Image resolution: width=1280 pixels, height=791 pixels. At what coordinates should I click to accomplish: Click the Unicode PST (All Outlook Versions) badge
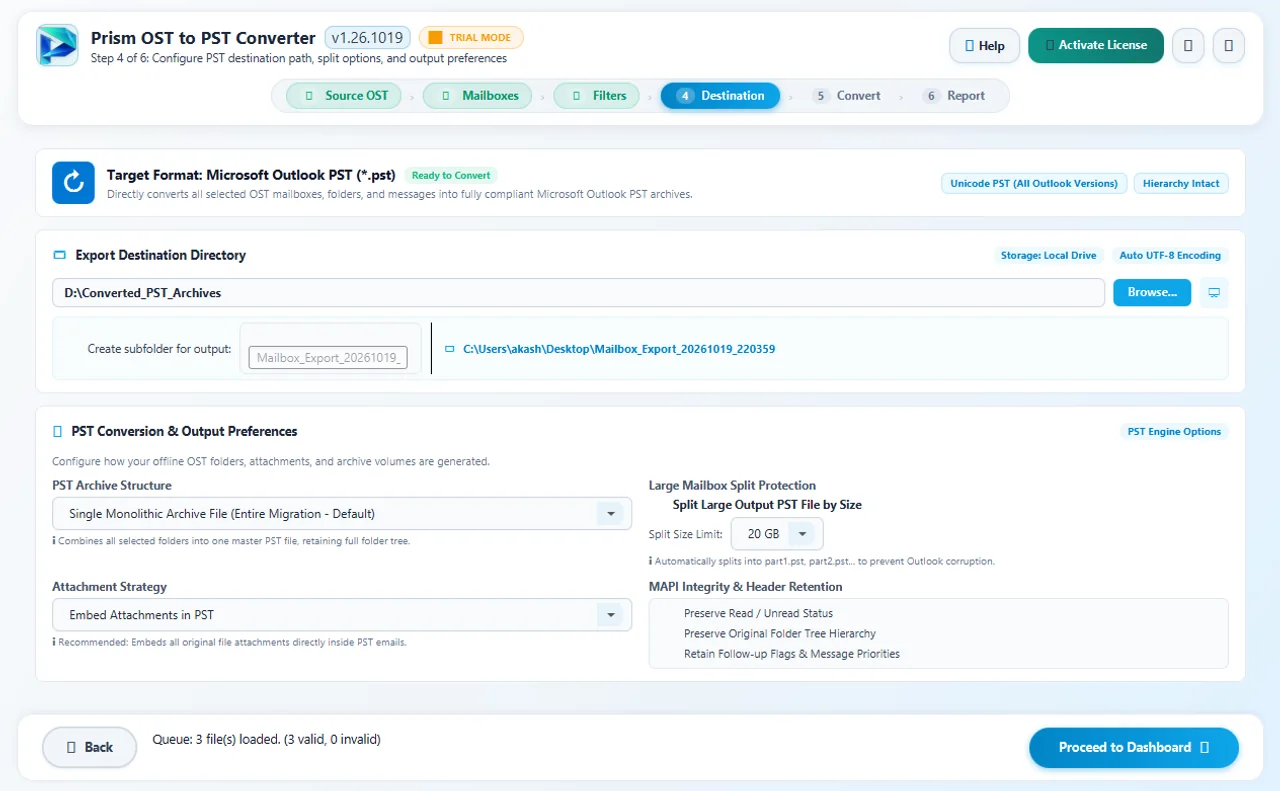(x=1034, y=184)
